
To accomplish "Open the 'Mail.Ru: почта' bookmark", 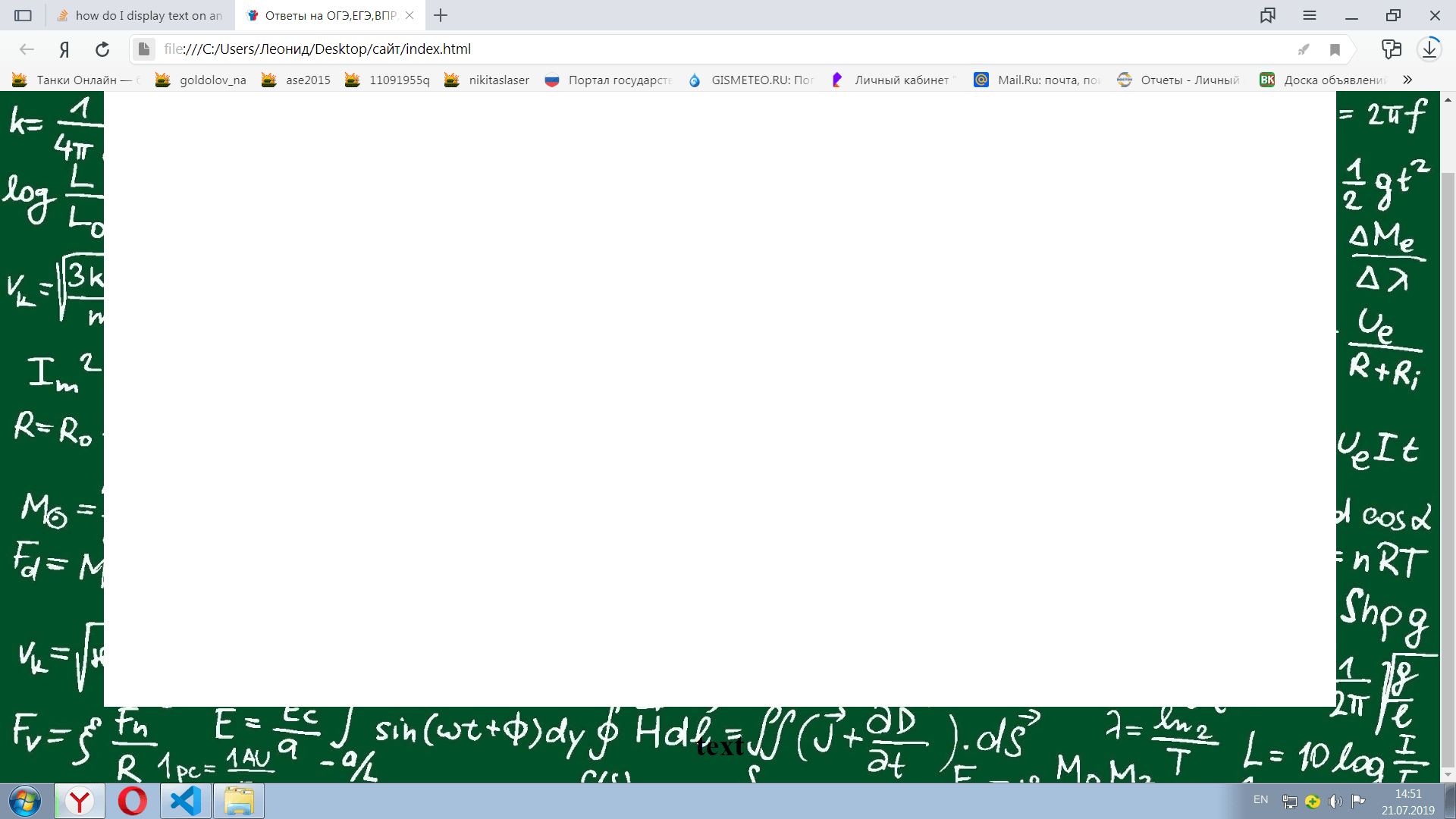I will (1037, 80).
